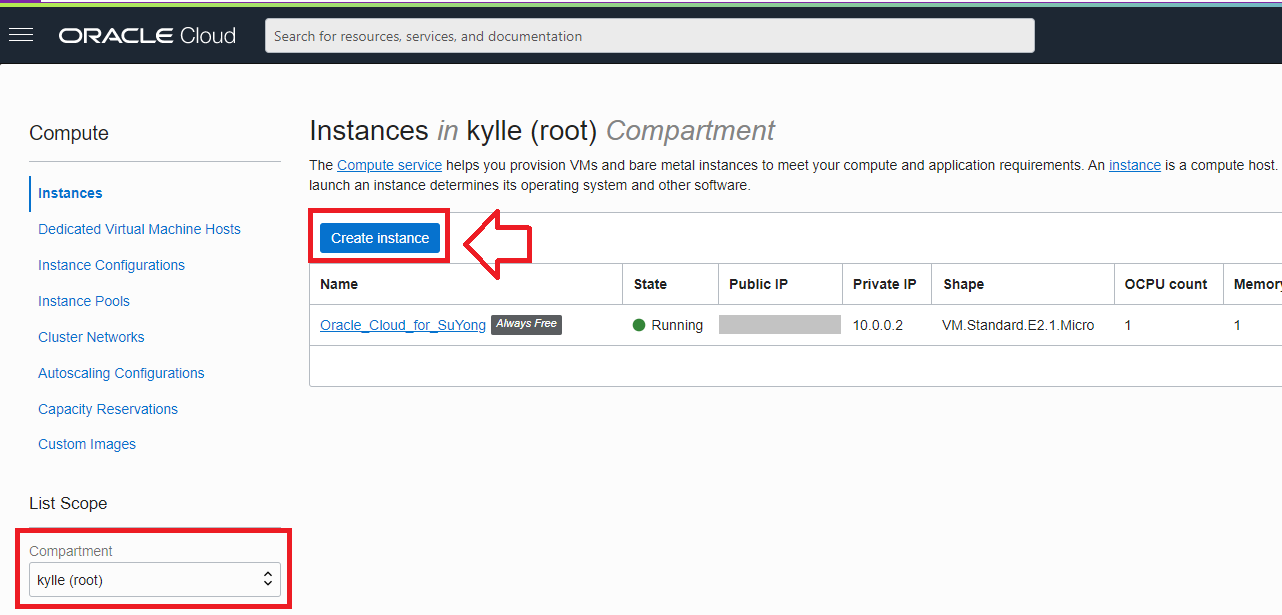
Task: Click the Instances page heading
Action: 542,131
